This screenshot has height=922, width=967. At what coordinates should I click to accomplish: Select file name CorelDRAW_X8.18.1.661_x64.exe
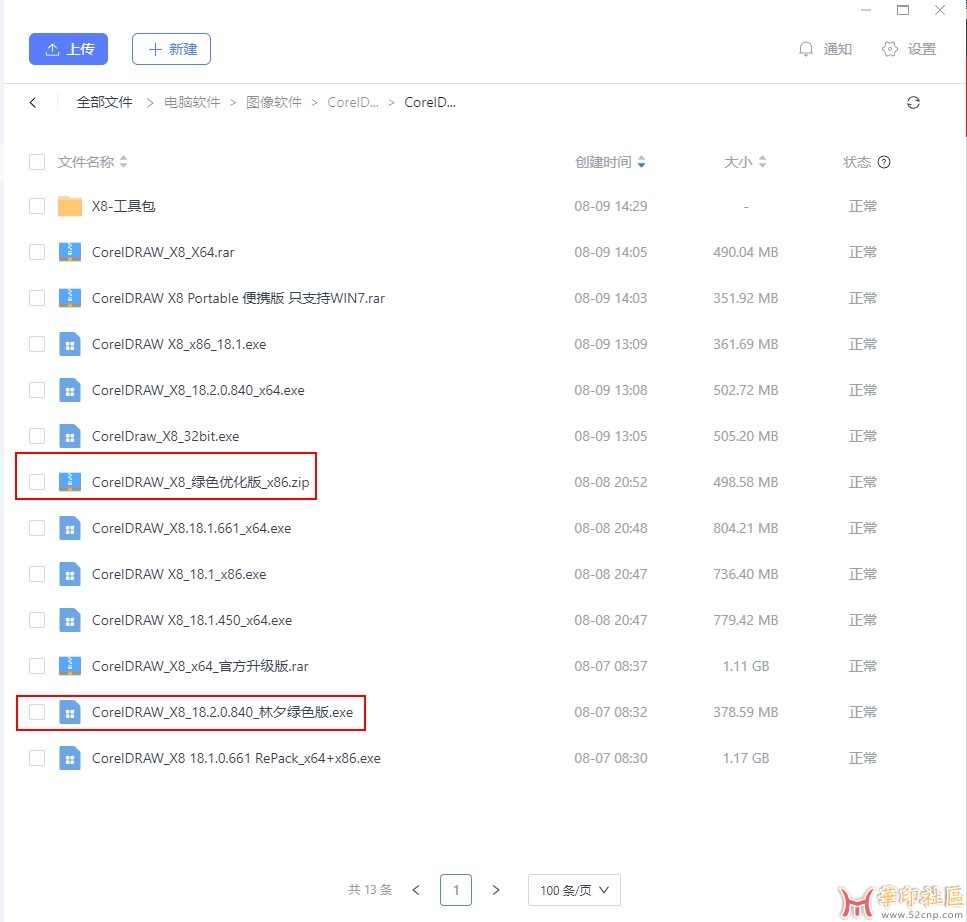click(191, 528)
